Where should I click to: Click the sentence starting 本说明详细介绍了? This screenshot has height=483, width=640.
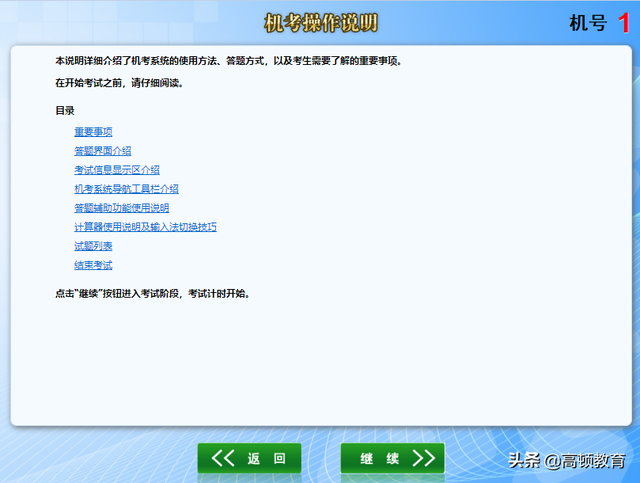229,61
